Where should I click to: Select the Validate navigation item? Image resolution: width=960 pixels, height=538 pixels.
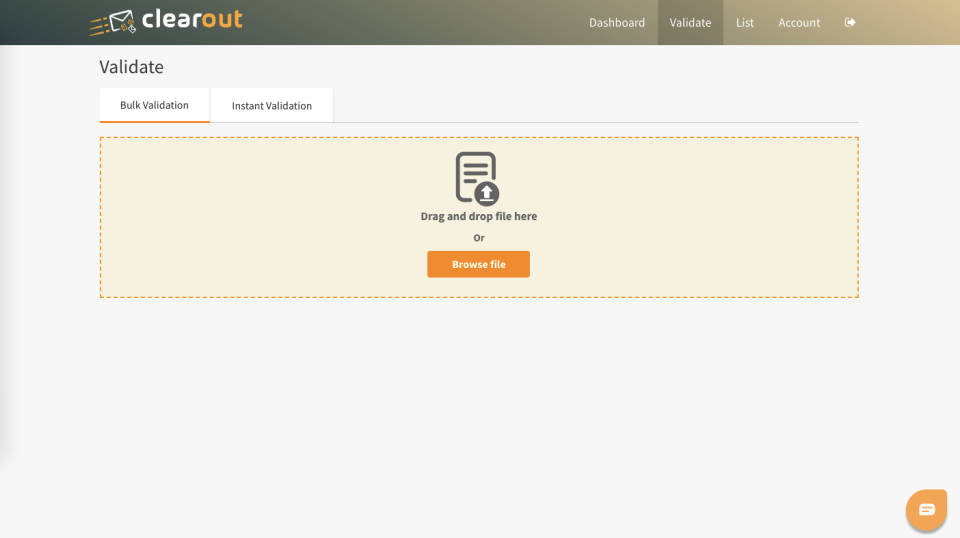click(x=690, y=22)
